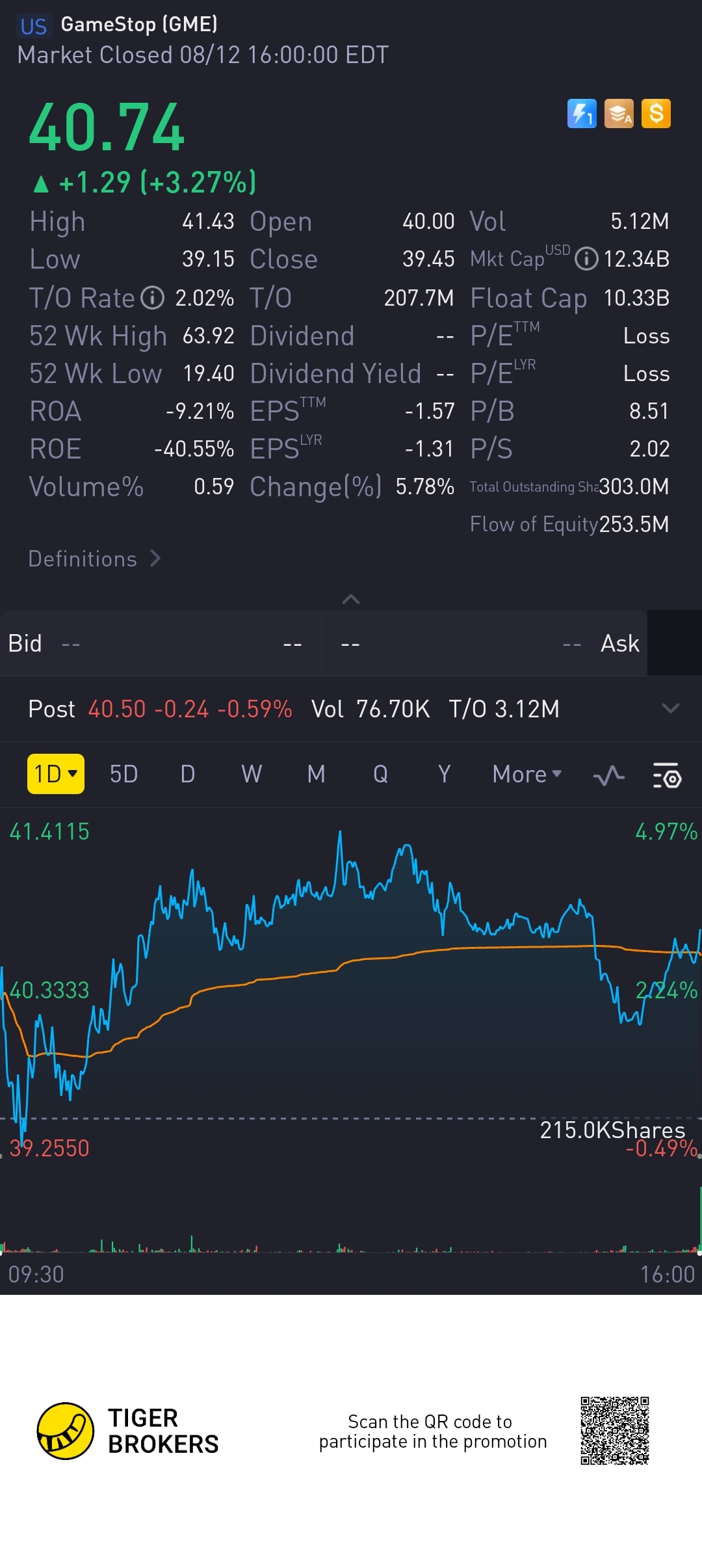Tap the 52 Wk High 63.92 value

[208, 336]
